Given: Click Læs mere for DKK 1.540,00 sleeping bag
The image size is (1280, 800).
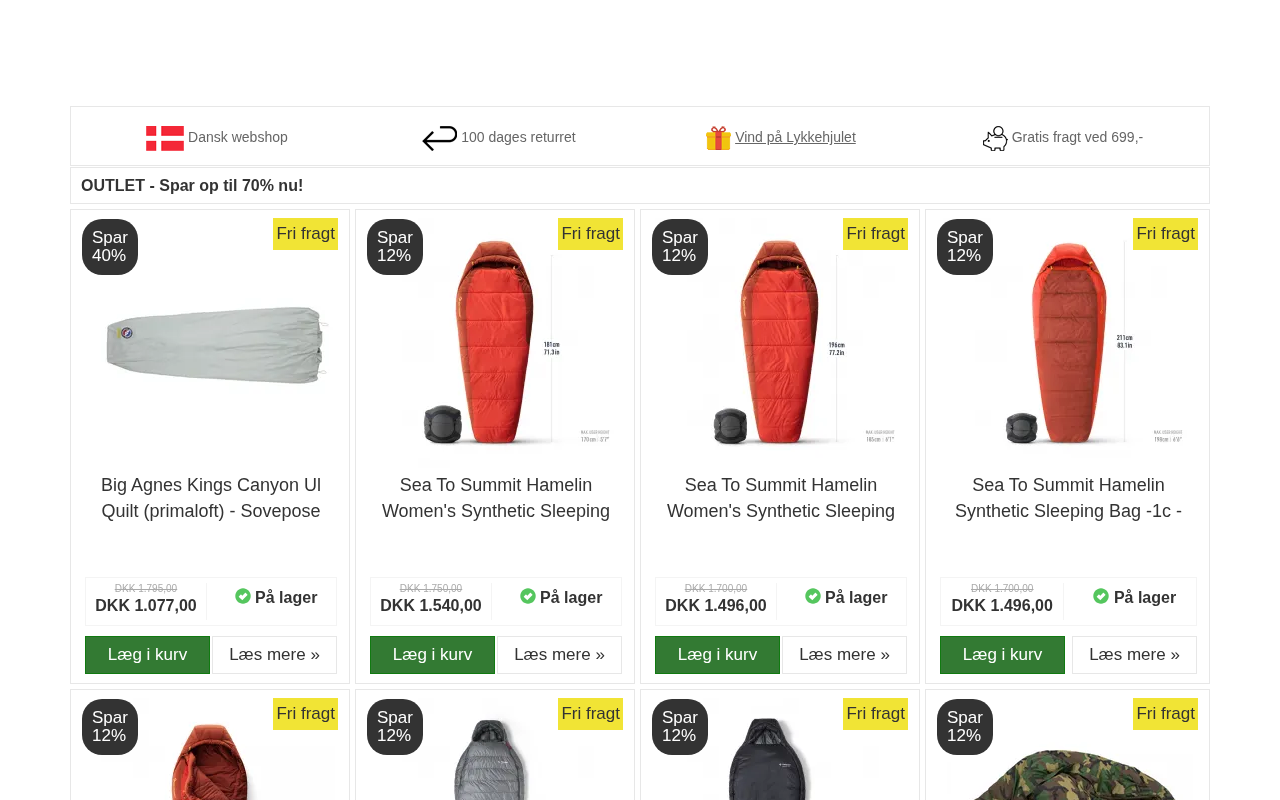Looking at the screenshot, I should click(x=559, y=655).
